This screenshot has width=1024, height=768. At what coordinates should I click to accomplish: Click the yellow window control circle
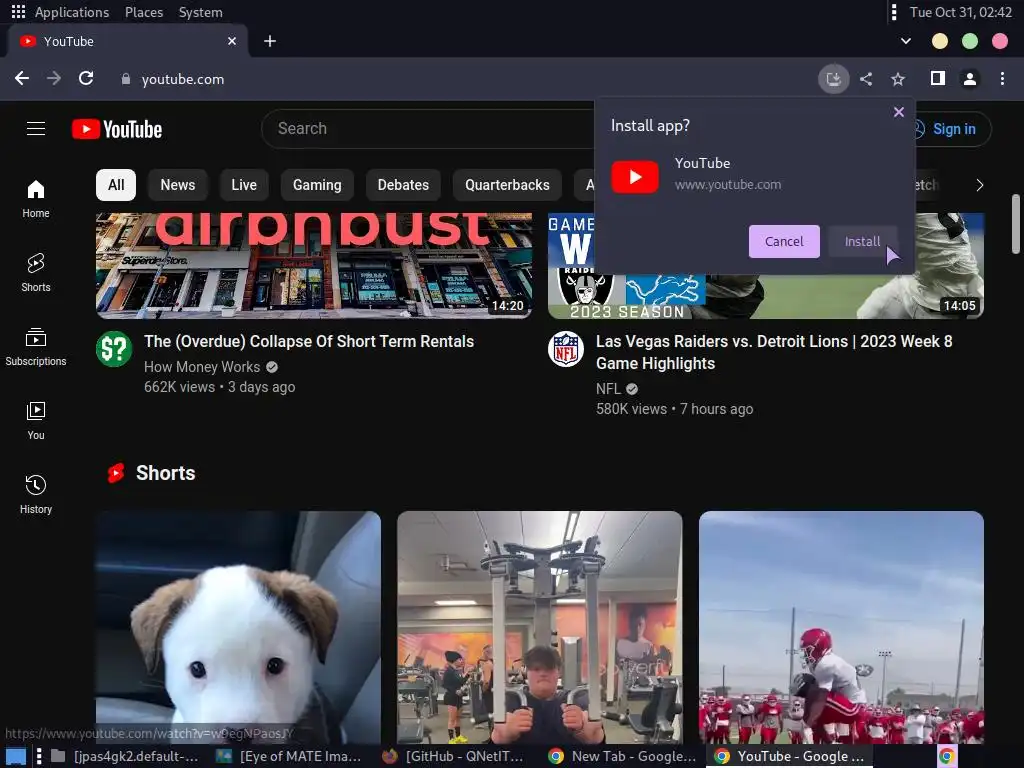coord(940,41)
